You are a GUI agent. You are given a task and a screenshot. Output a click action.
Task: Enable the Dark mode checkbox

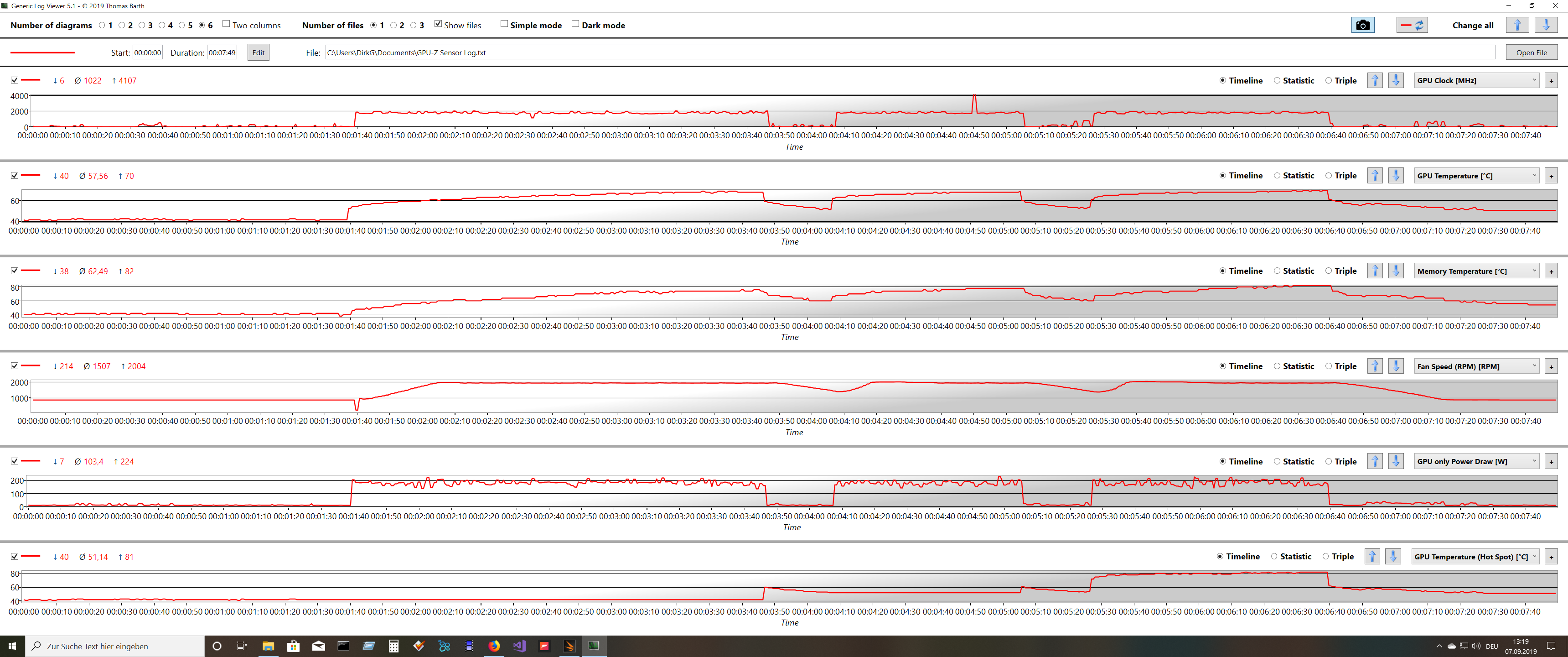tap(575, 24)
